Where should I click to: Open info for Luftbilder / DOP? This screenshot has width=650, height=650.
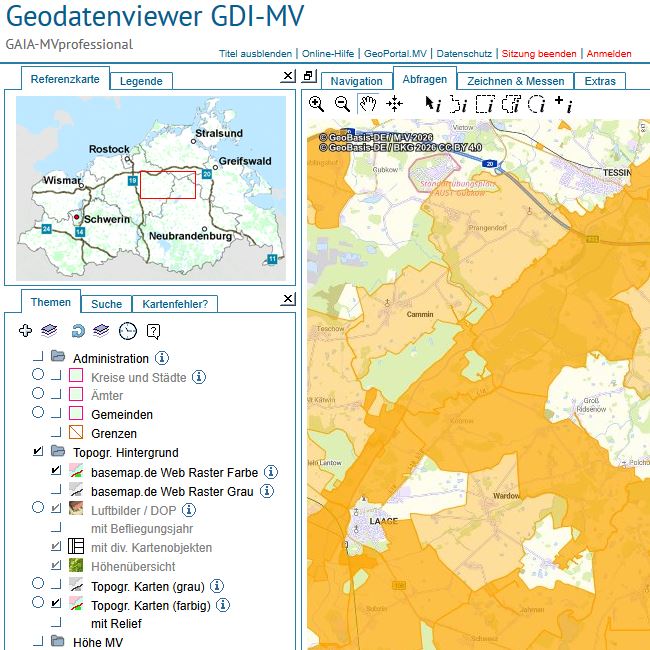(189, 510)
